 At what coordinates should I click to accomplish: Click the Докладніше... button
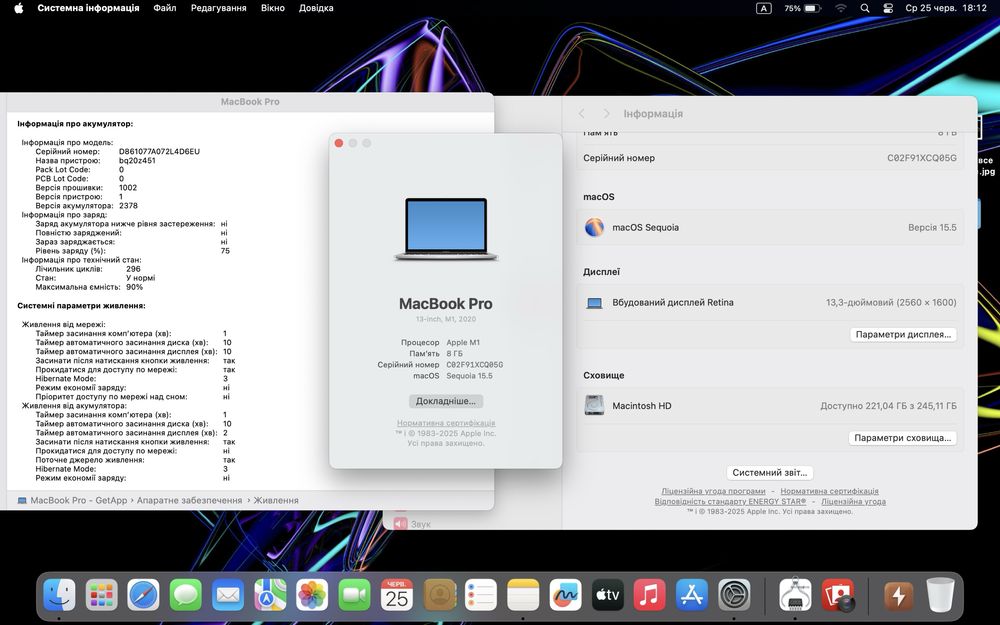click(x=446, y=401)
